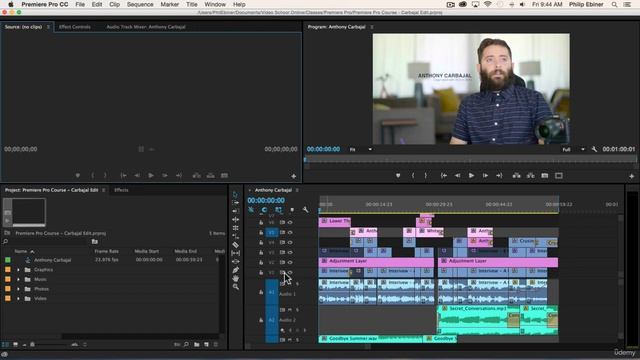The image size is (640, 360).
Task: Click the Frame Rate column header
Action: [x=107, y=251]
